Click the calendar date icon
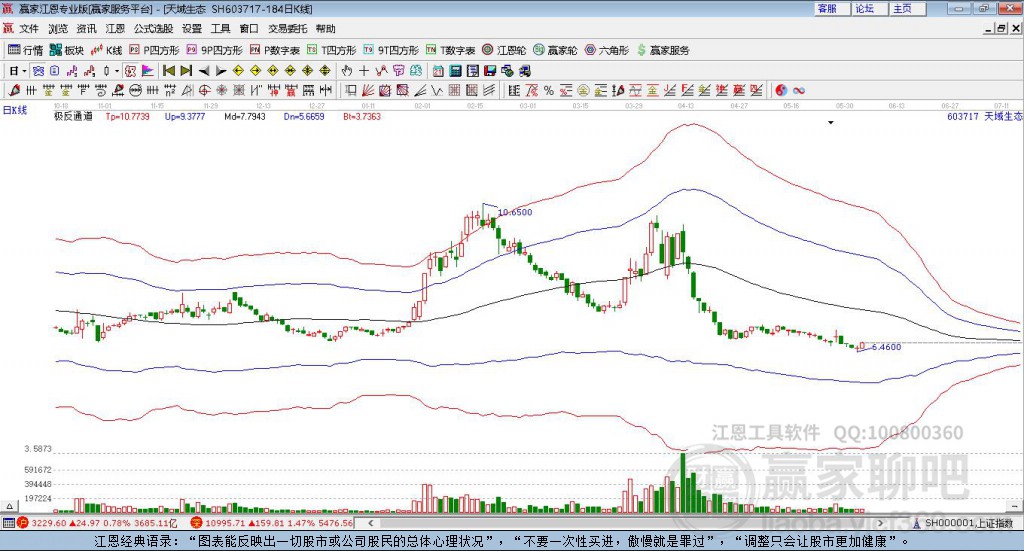 click(x=438, y=71)
